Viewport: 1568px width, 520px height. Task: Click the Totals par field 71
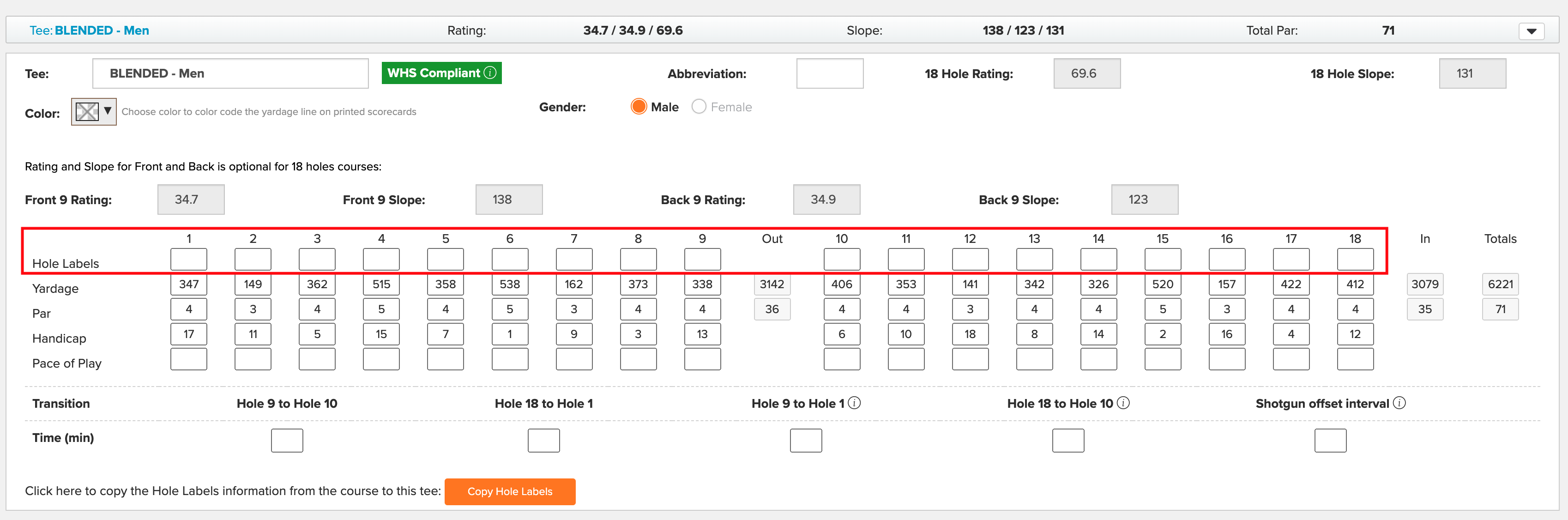click(1501, 309)
